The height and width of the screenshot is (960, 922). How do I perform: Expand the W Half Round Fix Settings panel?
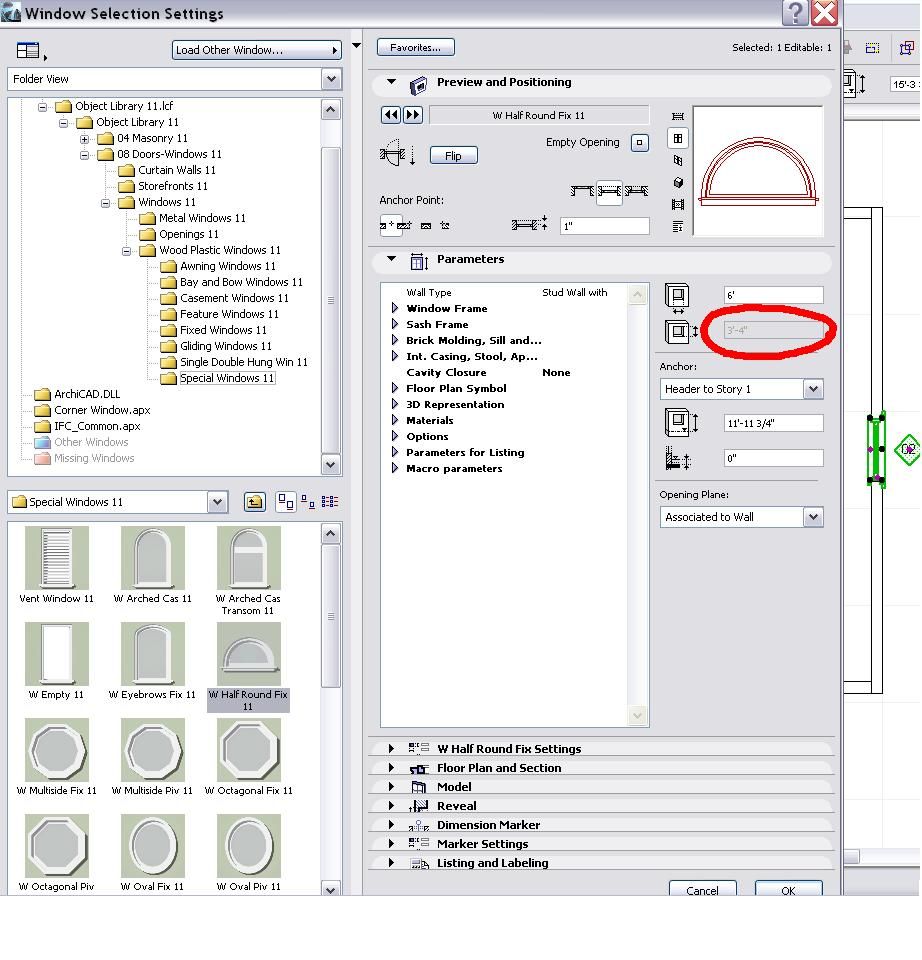point(391,748)
